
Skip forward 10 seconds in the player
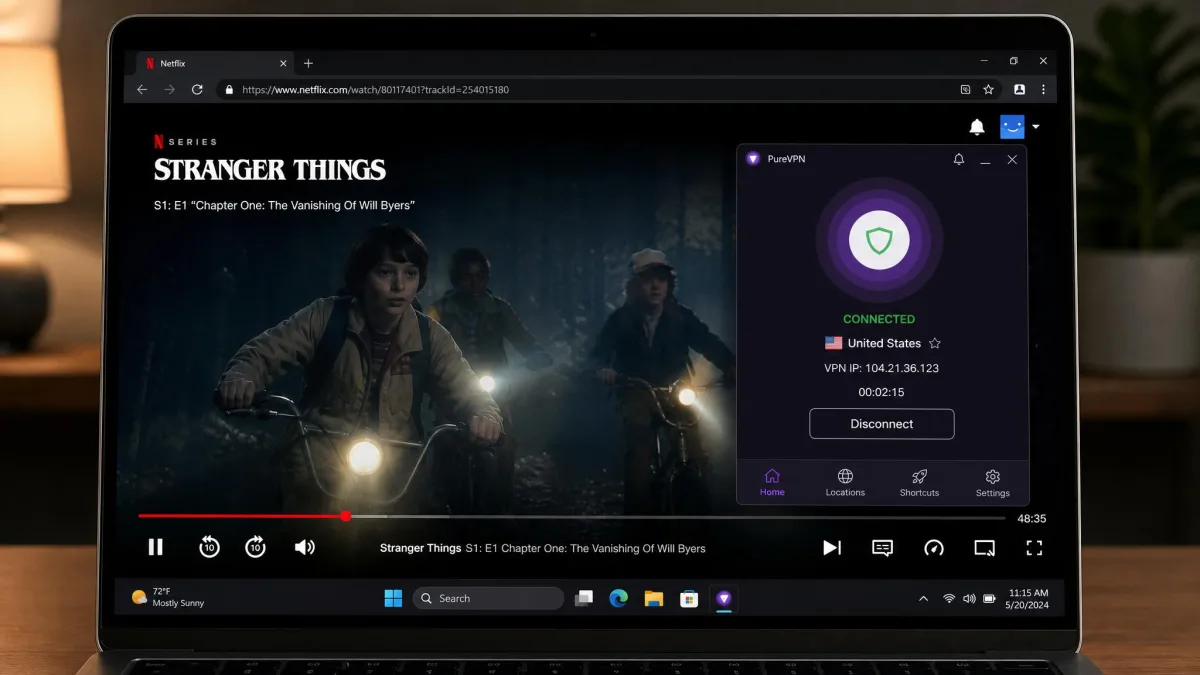(256, 547)
